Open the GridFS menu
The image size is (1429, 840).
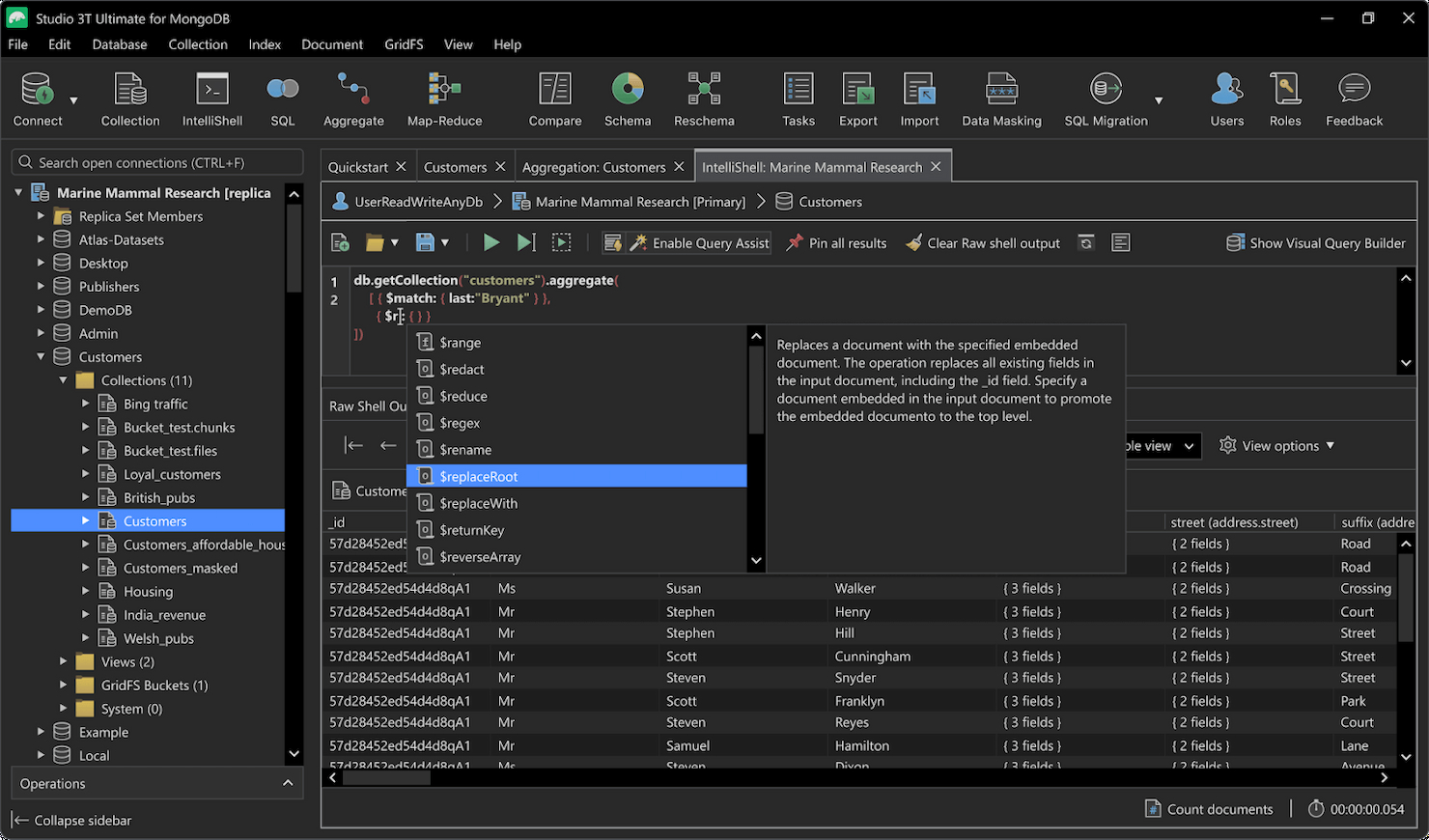404,44
